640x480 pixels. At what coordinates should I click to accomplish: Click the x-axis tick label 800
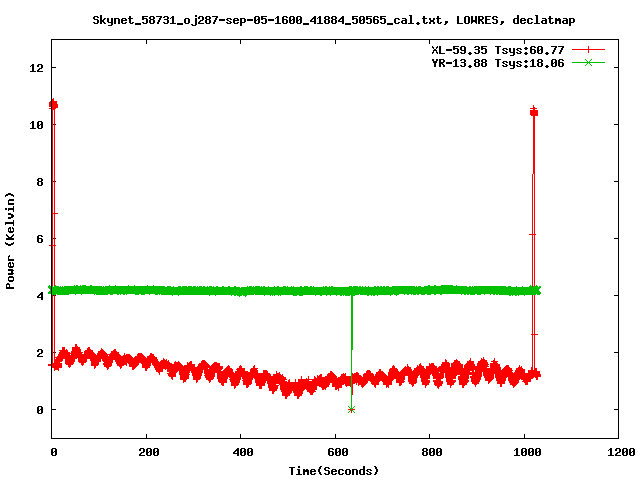432,452
